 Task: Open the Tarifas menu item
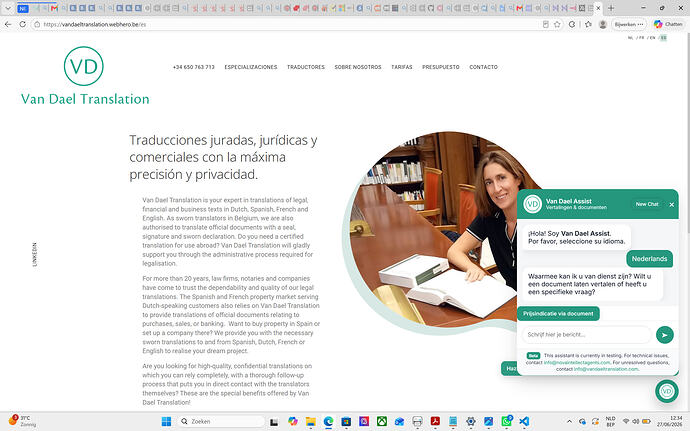[x=402, y=67]
